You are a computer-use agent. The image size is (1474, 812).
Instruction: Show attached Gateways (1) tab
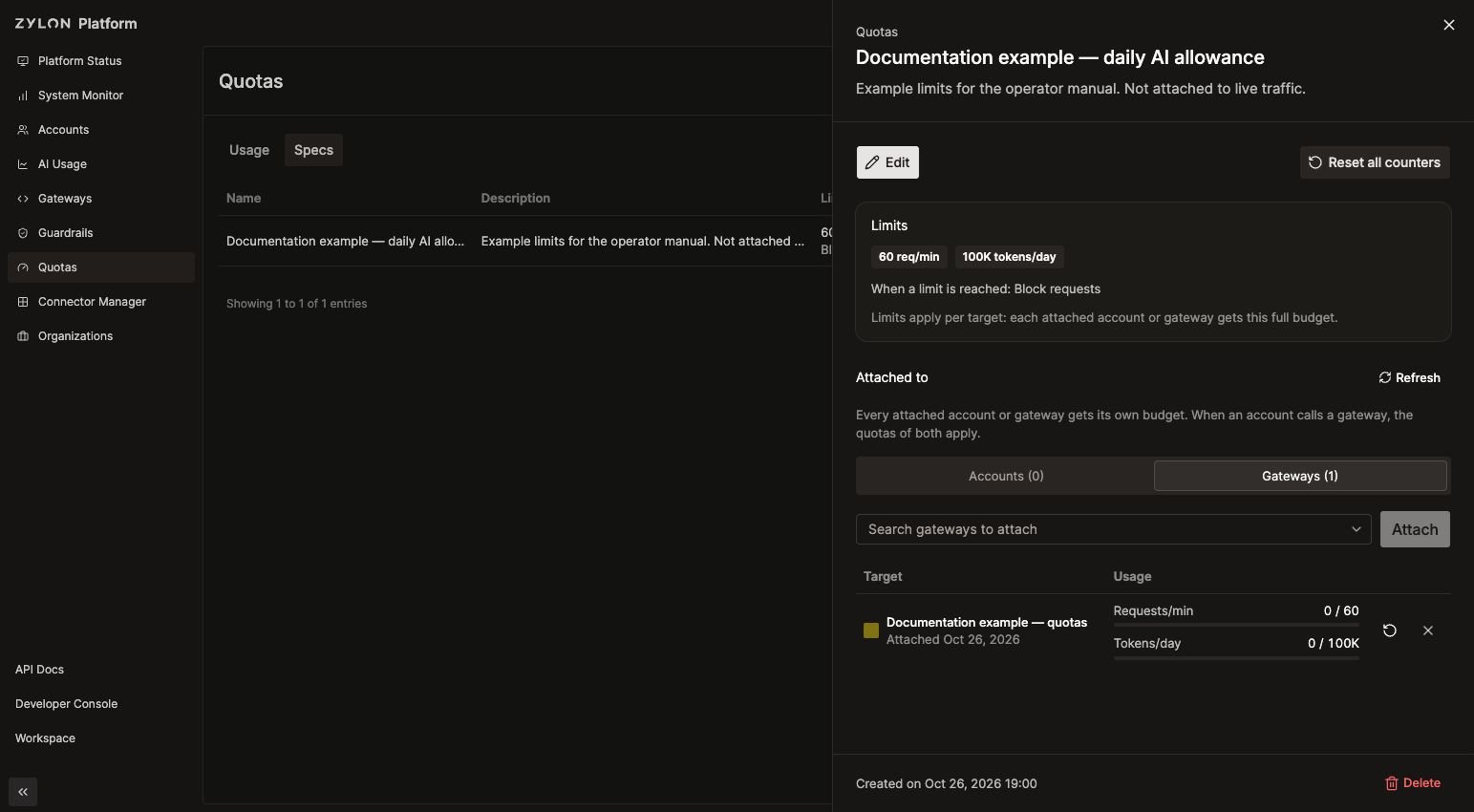click(x=1300, y=476)
